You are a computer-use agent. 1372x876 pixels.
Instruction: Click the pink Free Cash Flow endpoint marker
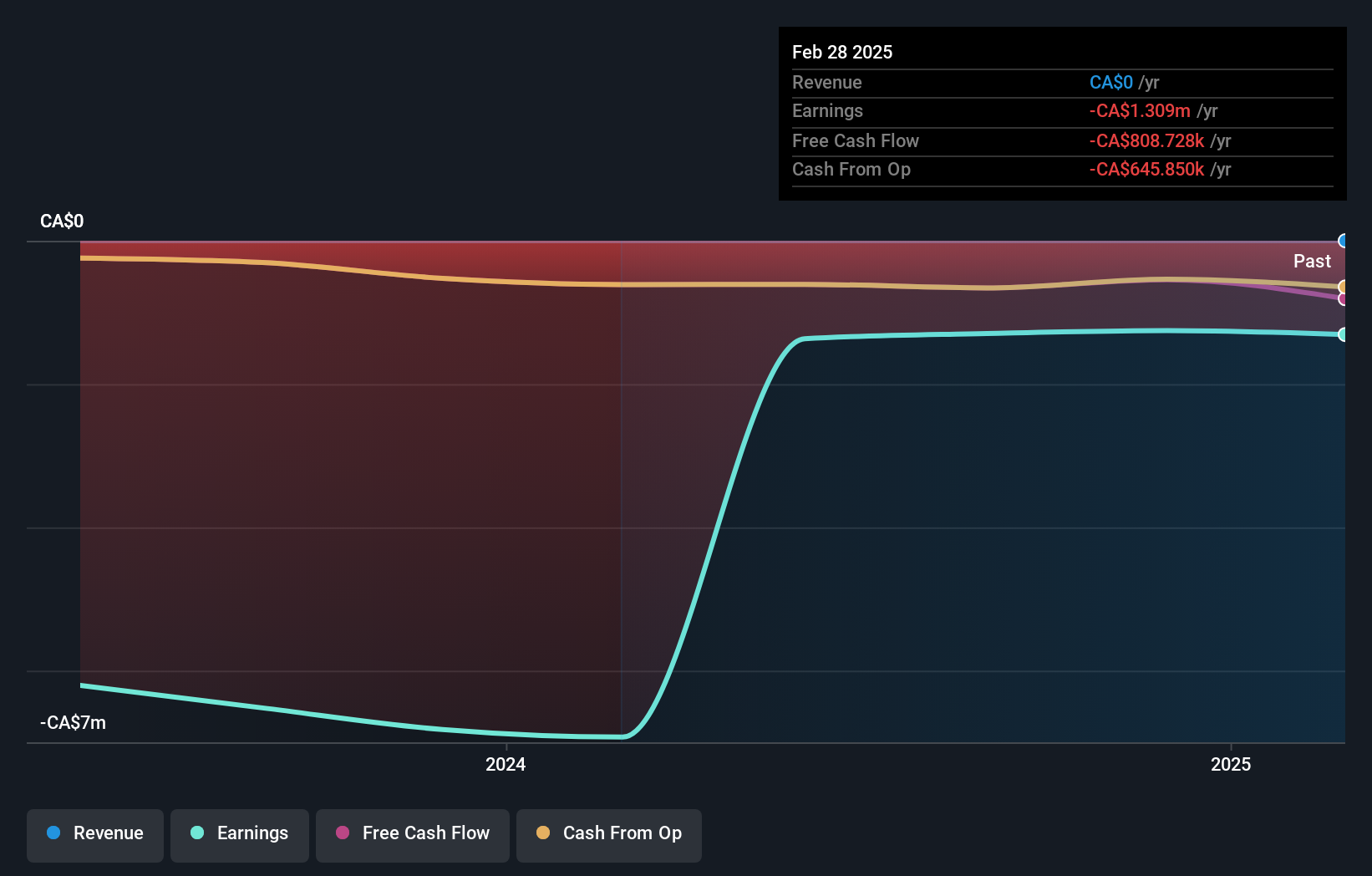(x=1343, y=298)
